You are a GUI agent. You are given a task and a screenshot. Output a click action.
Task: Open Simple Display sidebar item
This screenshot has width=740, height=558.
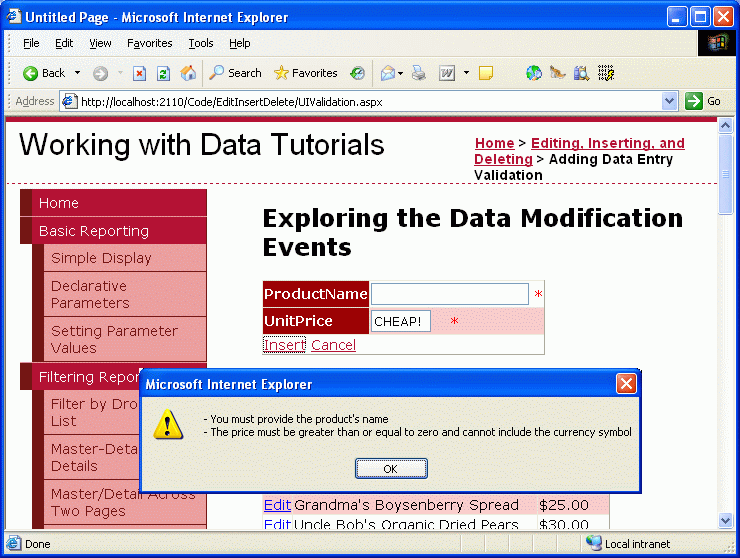pos(125,258)
